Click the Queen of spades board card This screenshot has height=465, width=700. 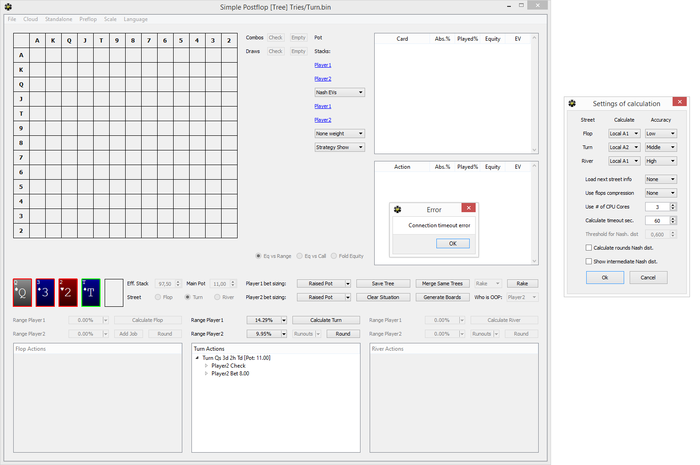(x=22, y=292)
